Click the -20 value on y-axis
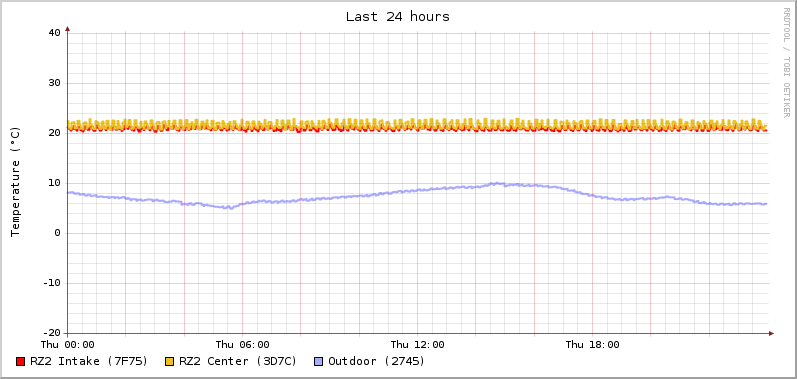This screenshot has width=797, height=379. point(51,333)
